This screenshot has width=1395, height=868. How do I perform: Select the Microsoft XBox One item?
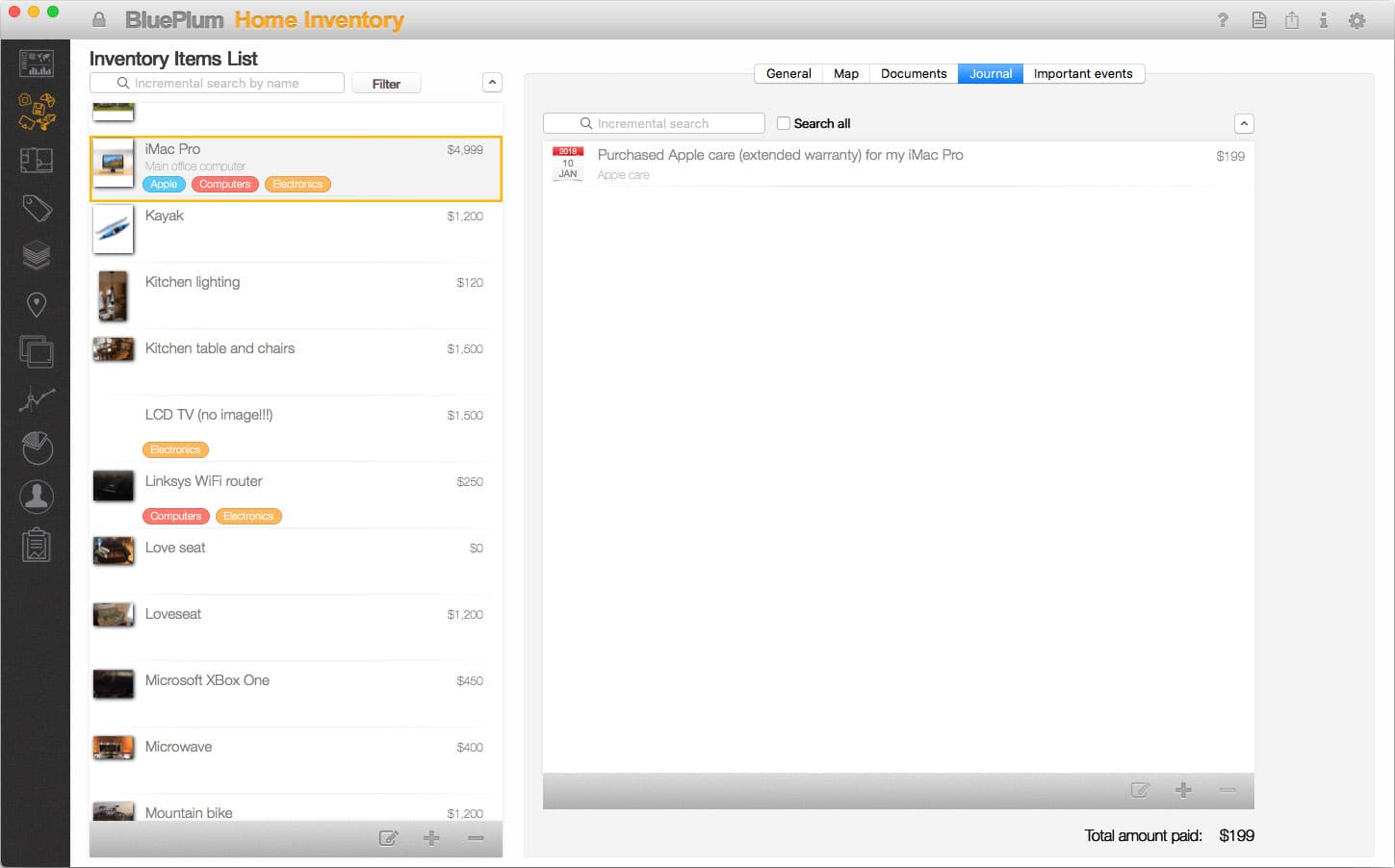296,694
